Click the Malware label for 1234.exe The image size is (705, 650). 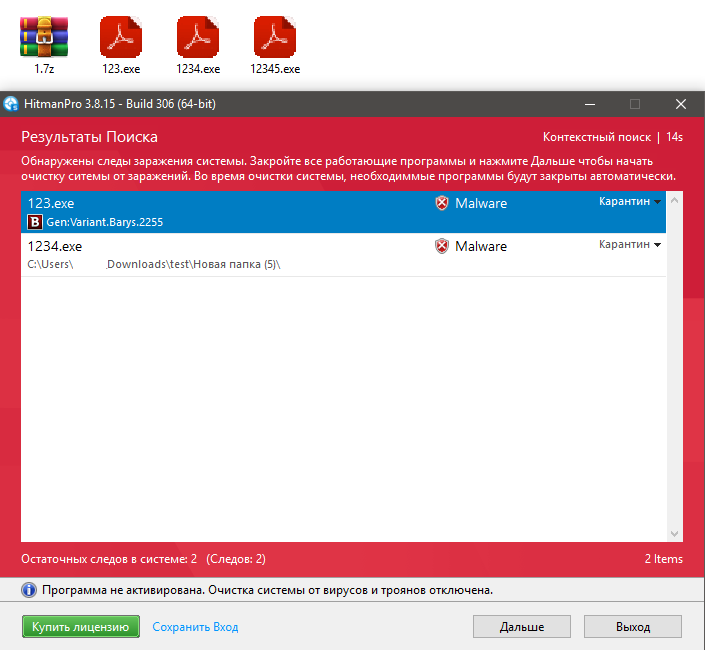tap(481, 246)
